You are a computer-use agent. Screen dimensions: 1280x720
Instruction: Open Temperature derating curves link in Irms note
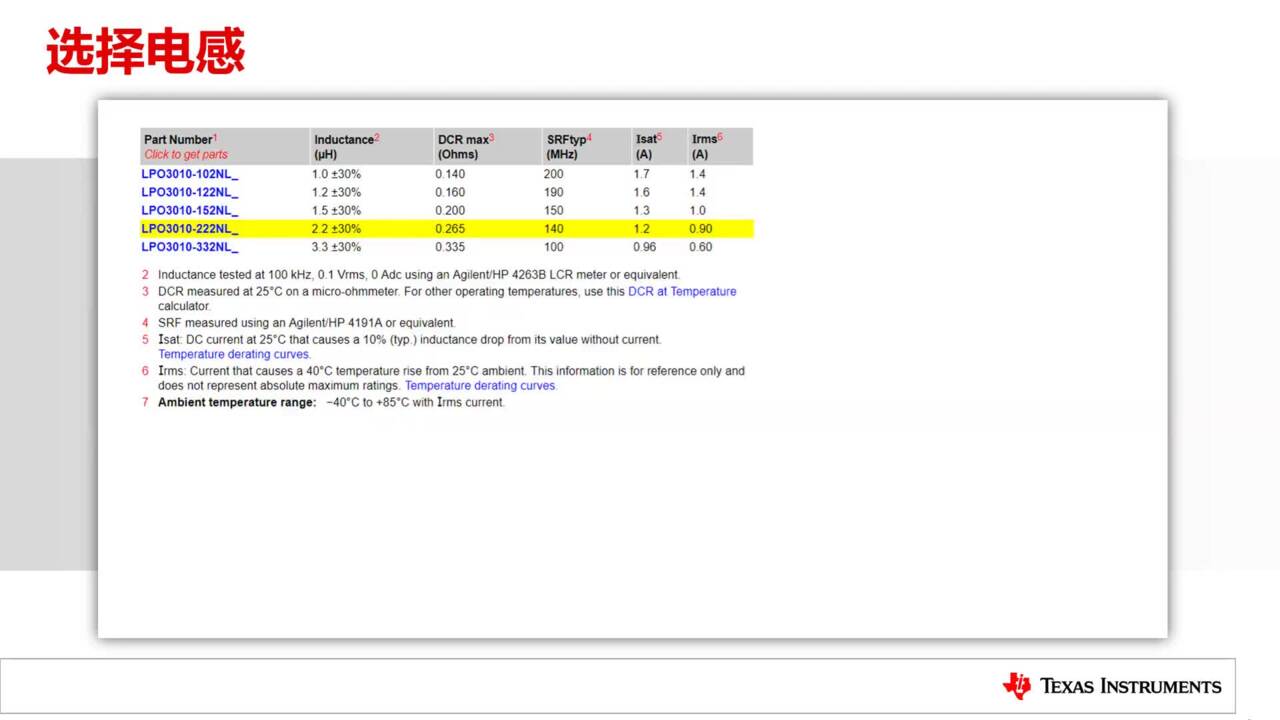coord(481,386)
